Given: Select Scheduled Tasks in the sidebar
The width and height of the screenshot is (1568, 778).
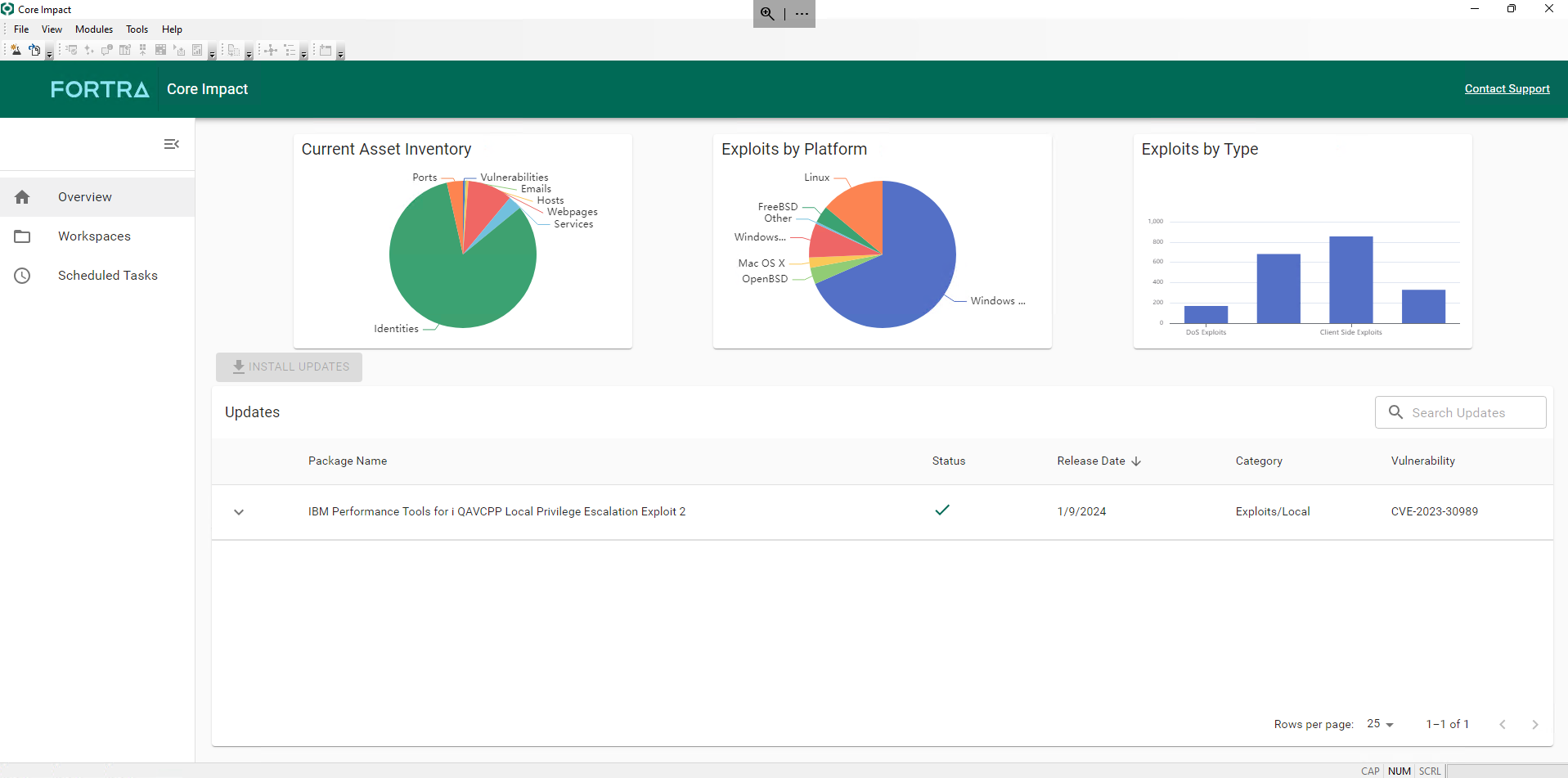Looking at the screenshot, I should click(x=97, y=276).
